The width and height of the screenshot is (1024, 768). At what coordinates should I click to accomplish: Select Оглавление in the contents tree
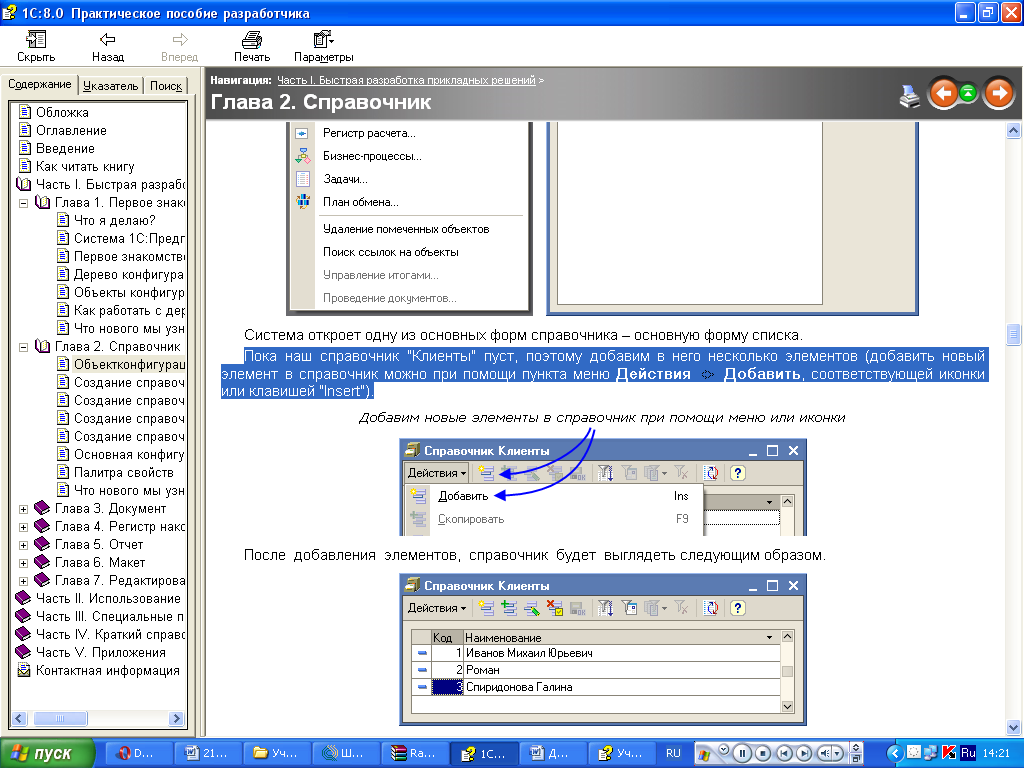point(71,131)
